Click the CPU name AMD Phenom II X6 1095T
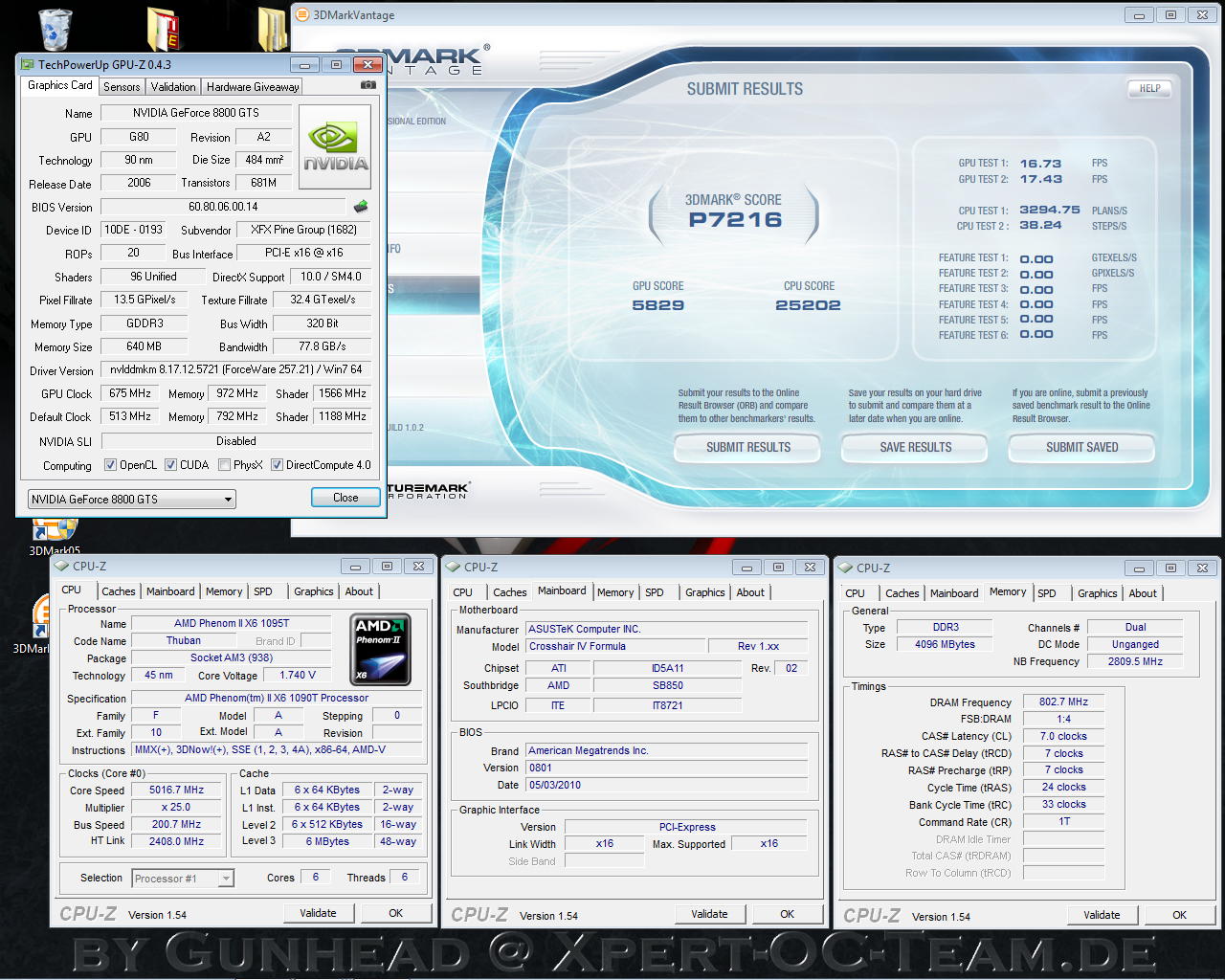 (x=232, y=623)
